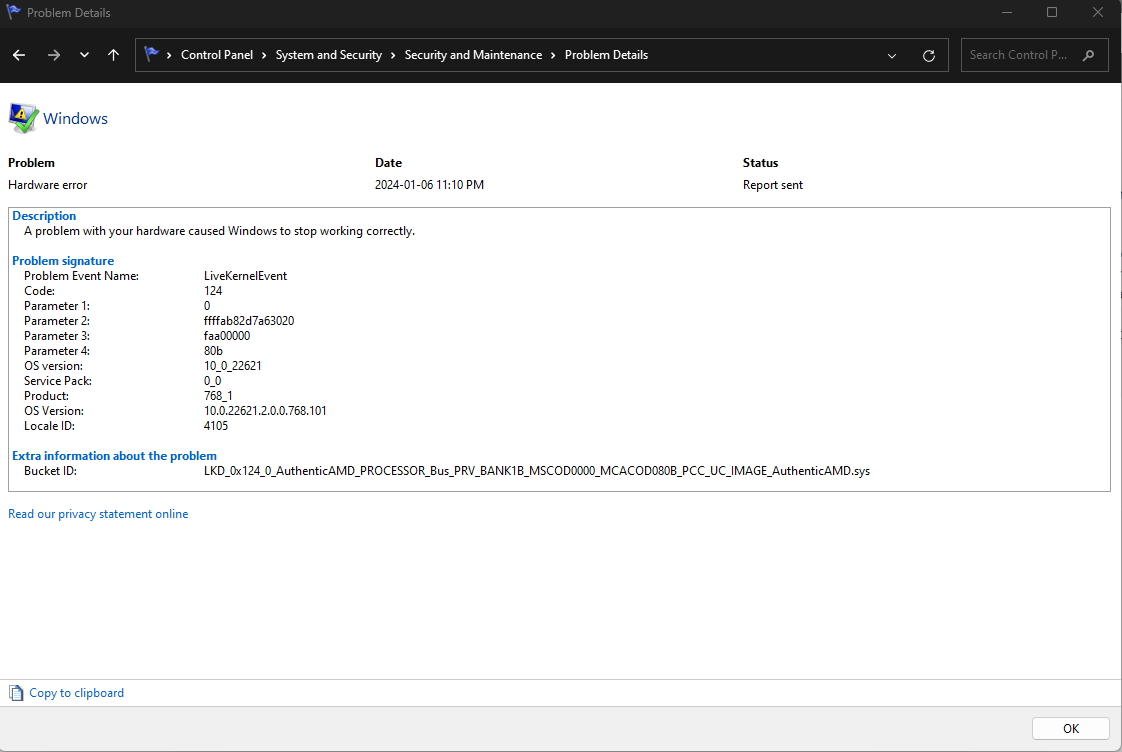Image resolution: width=1122 pixels, height=752 pixels.
Task: Expand chevron after Security and Maintenance
Action: coord(553,55)
